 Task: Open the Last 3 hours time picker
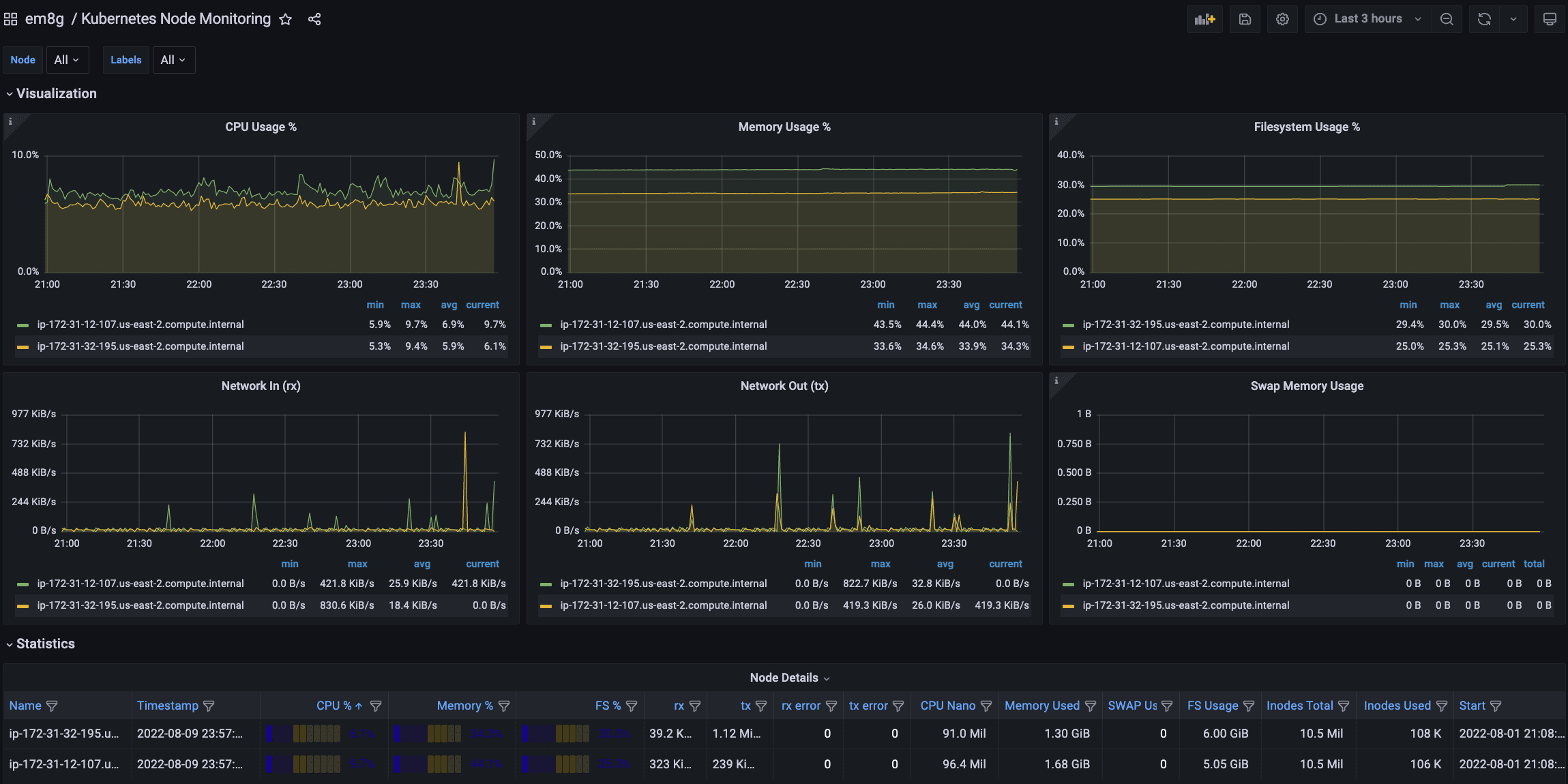1367,19
